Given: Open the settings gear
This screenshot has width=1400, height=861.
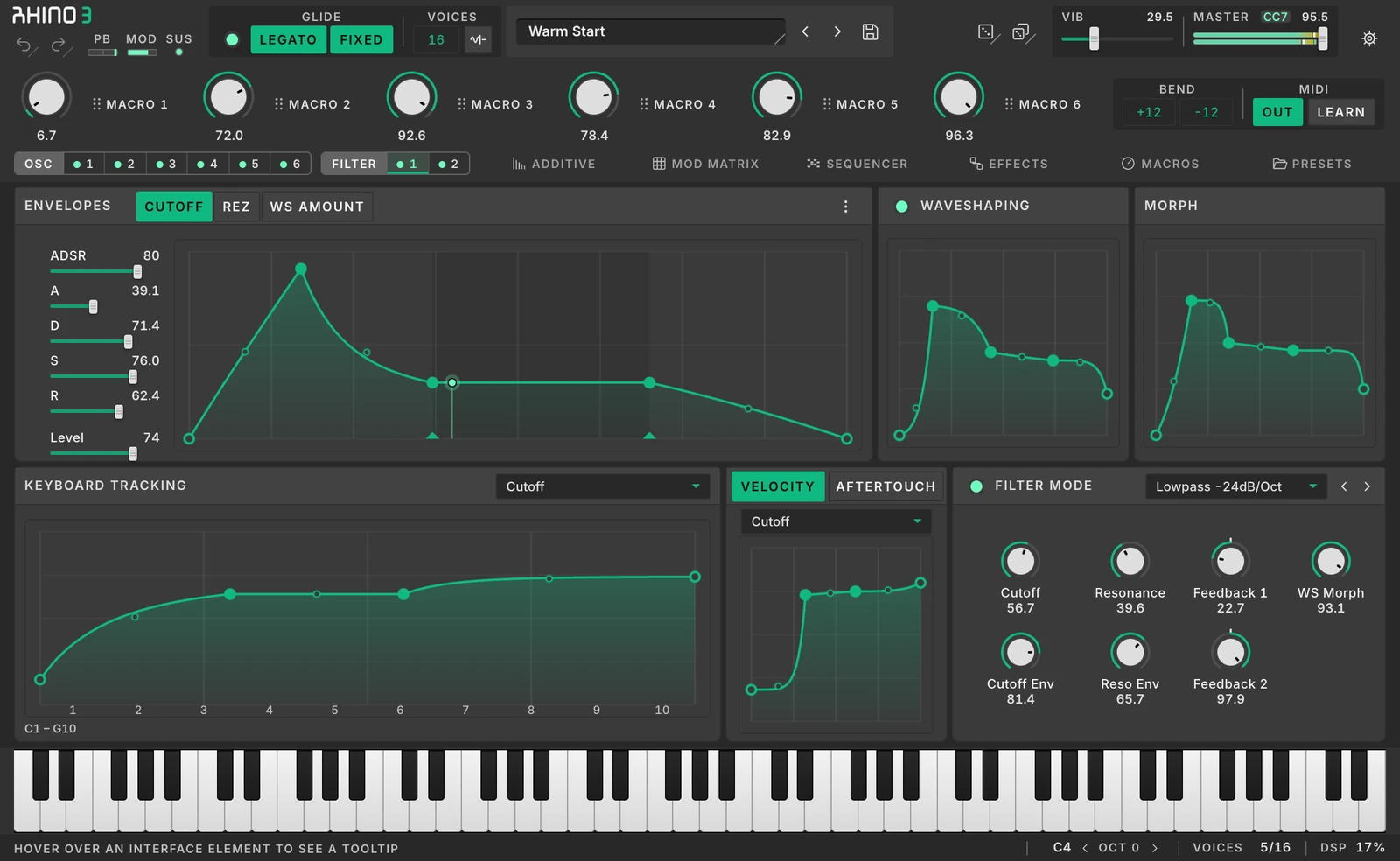Looking at the screenshot, I should click(1369, 38).
